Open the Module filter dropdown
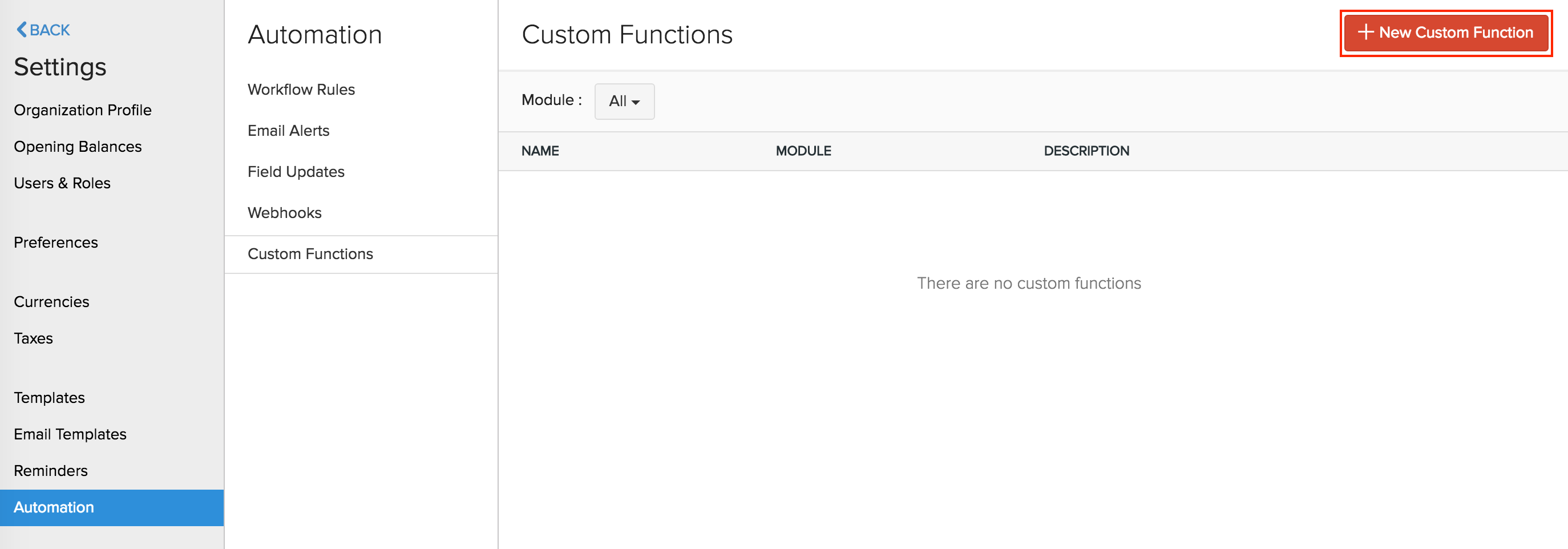Viewport: 1568px width, 549px height. (624, 102)
